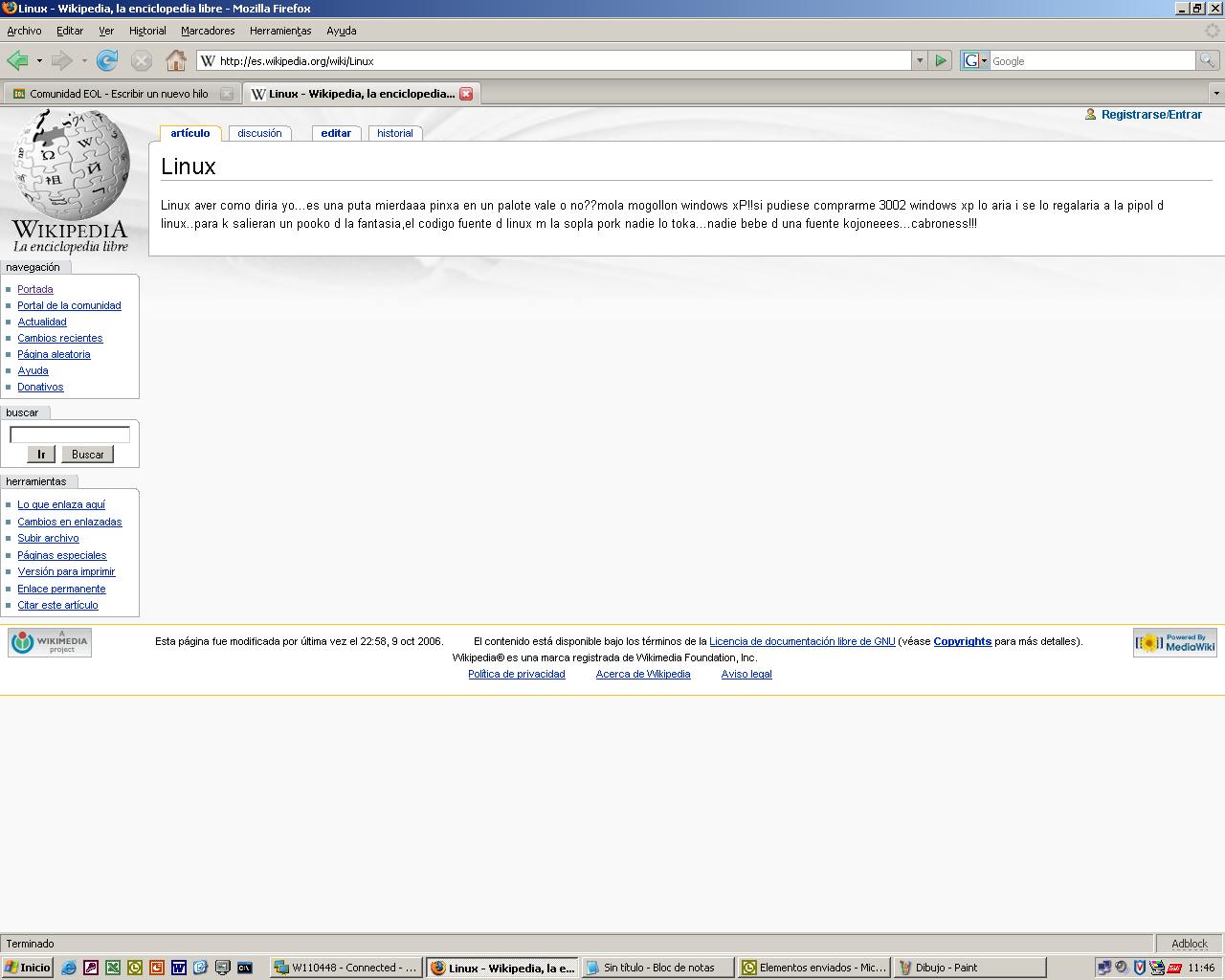The width and height of the screenshot is (1225, 980).
Task: Open command prompt from quick launch
Action: [245, 968]
